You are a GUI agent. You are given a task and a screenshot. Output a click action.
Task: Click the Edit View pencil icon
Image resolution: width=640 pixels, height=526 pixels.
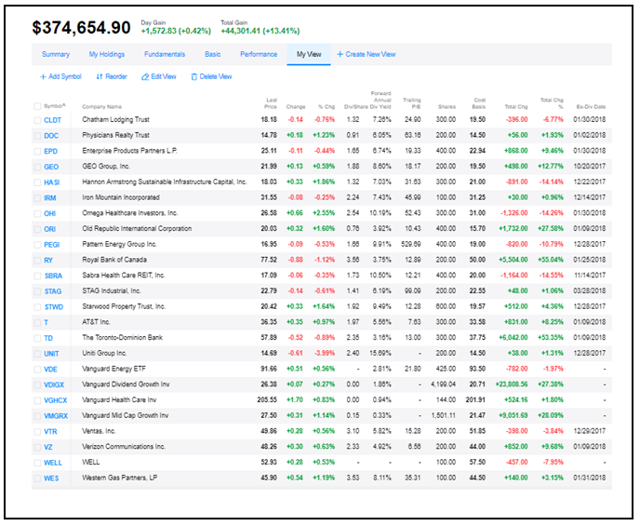pyautogui.click(x=145, y=77)
